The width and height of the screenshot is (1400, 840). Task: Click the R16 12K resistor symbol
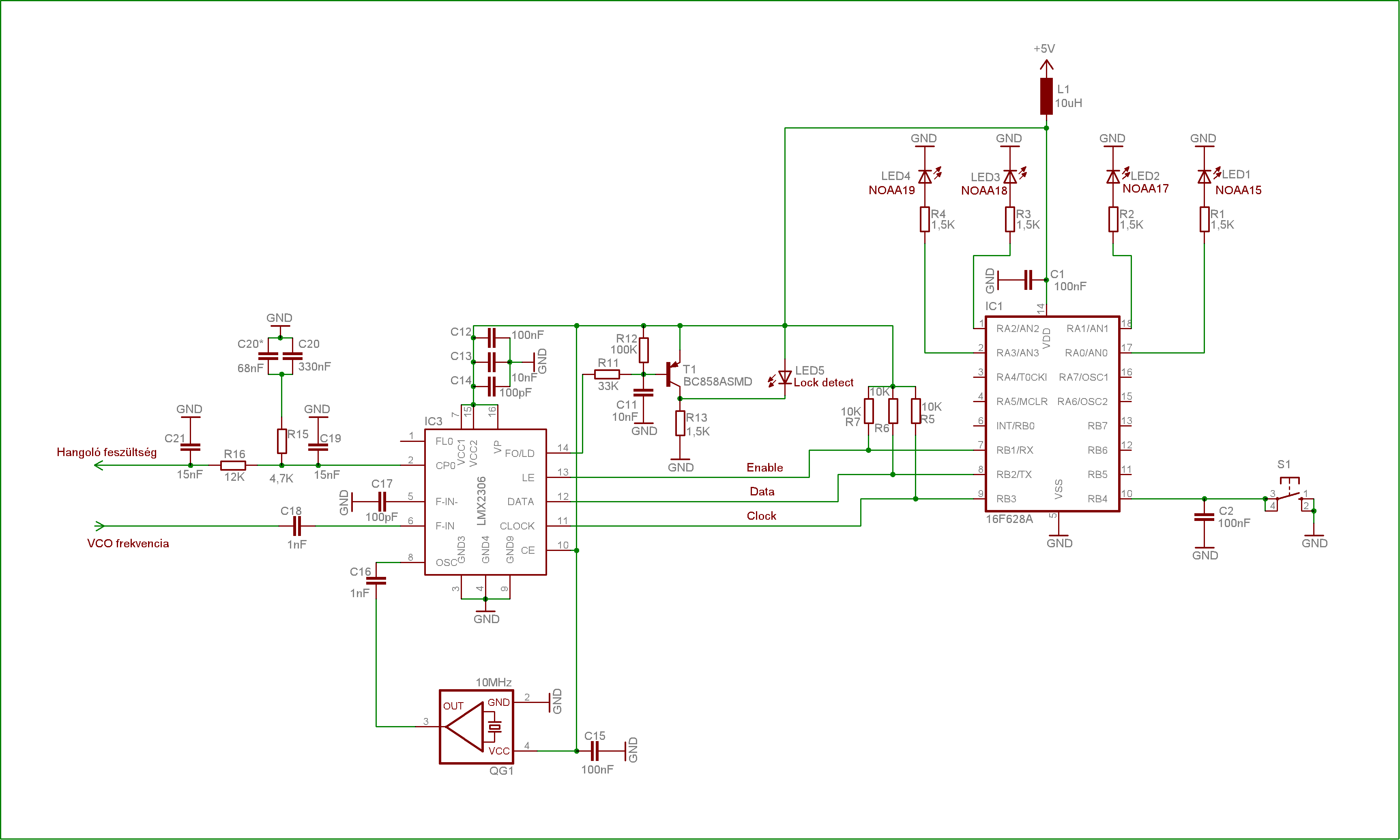point(233,465)
